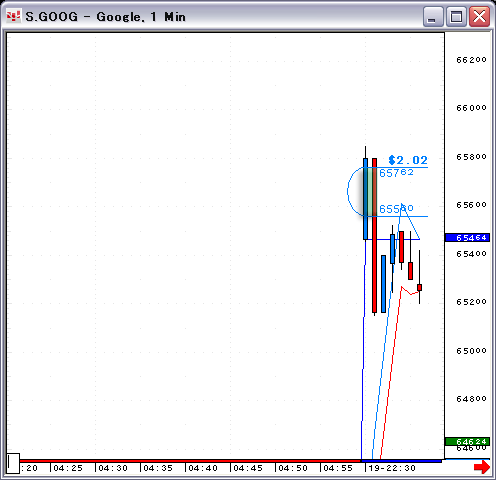Click the 04:35 time axis label
496x480 pixels.
(158, 468)
